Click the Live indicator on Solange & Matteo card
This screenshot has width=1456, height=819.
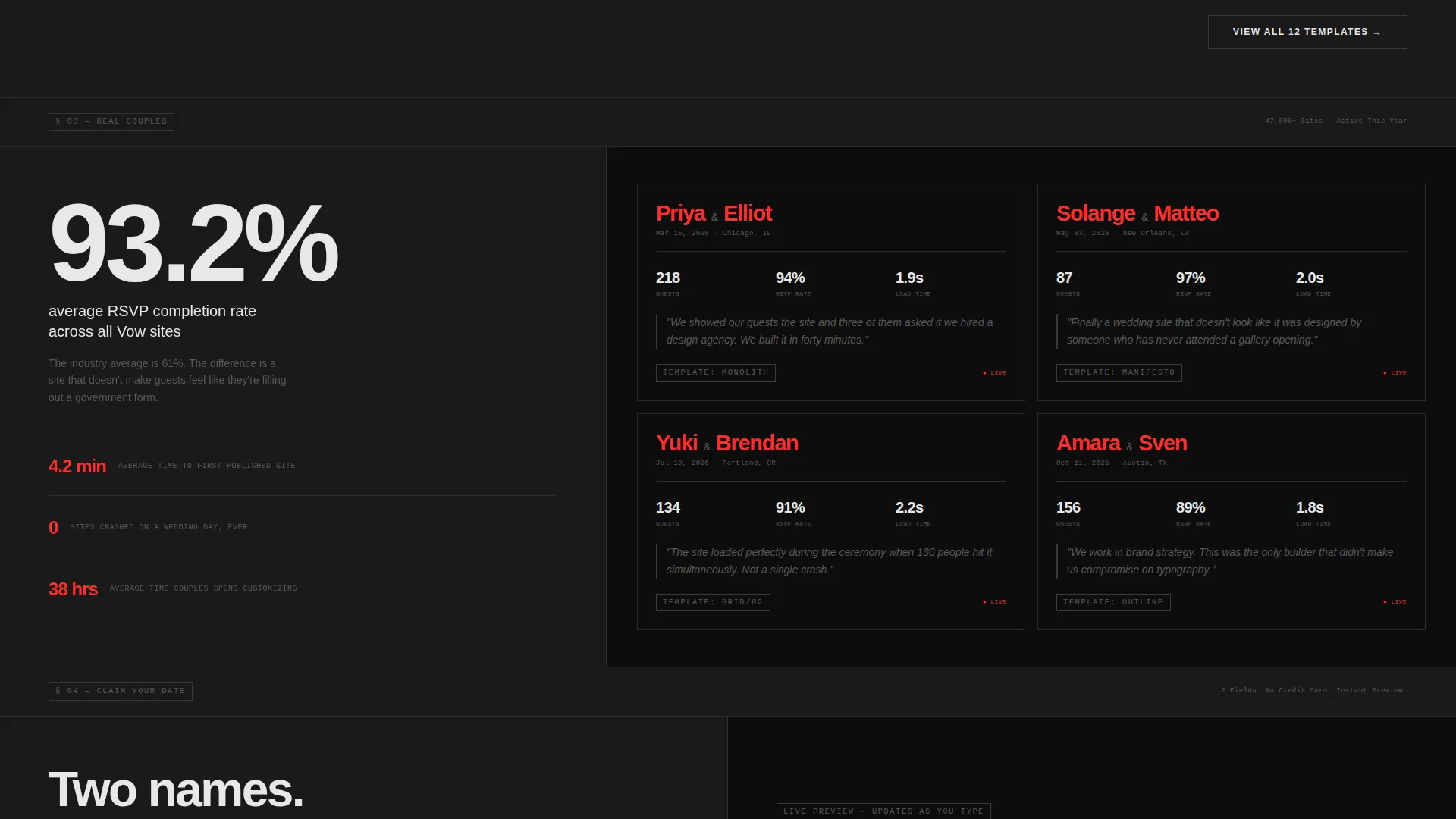(x=1395, y=373)
